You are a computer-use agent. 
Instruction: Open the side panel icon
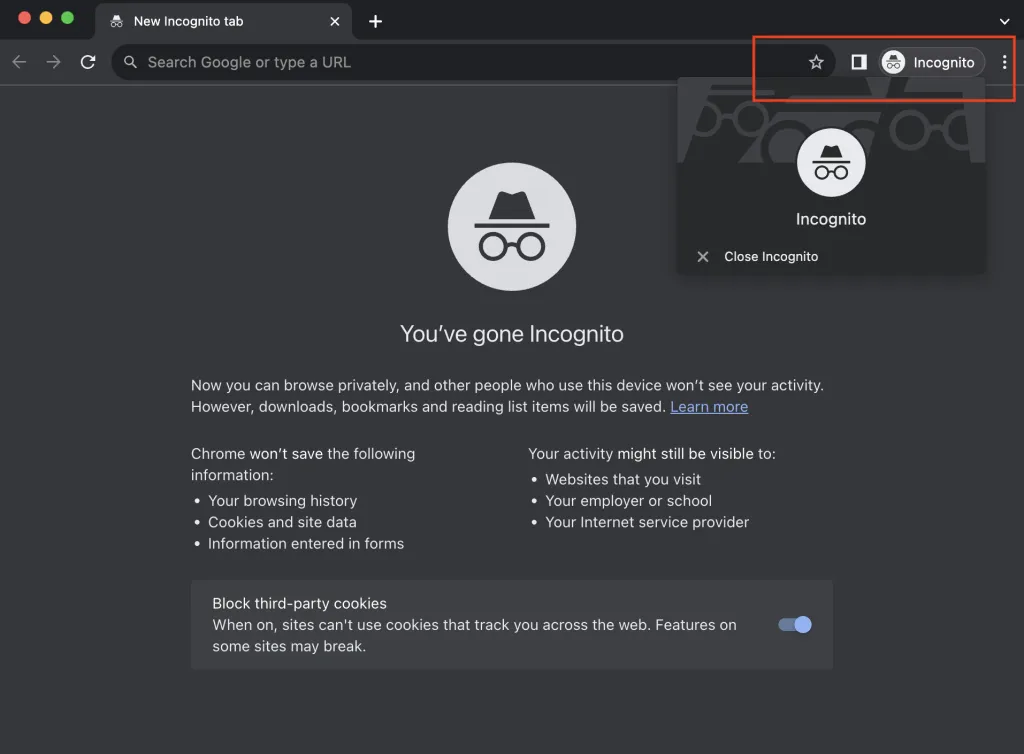(857, 62)
